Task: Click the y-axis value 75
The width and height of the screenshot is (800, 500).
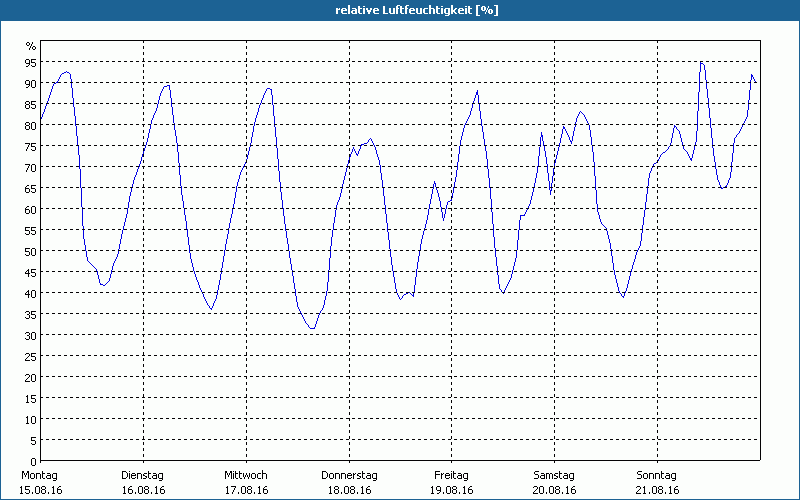Action: click(31, 147)
